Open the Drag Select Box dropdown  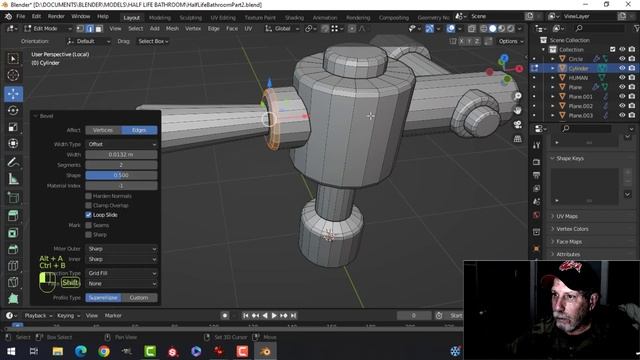153,41
